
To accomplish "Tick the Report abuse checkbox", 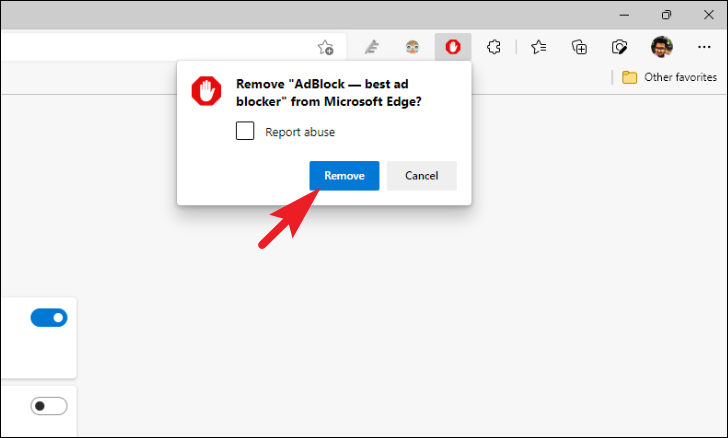I will [x=245, y=131].
